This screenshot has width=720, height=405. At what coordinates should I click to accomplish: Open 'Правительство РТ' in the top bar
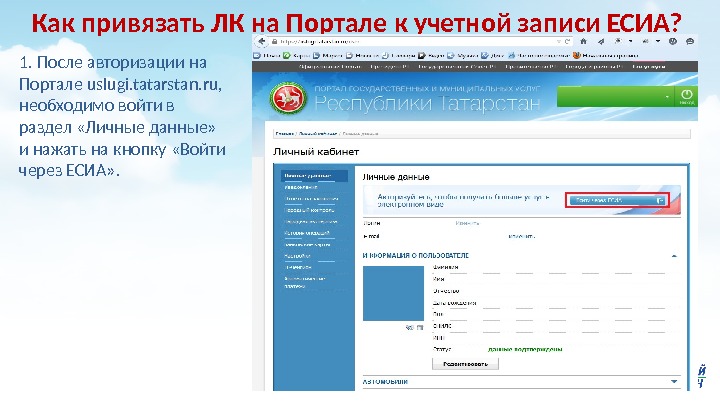(x=530, y=67)
